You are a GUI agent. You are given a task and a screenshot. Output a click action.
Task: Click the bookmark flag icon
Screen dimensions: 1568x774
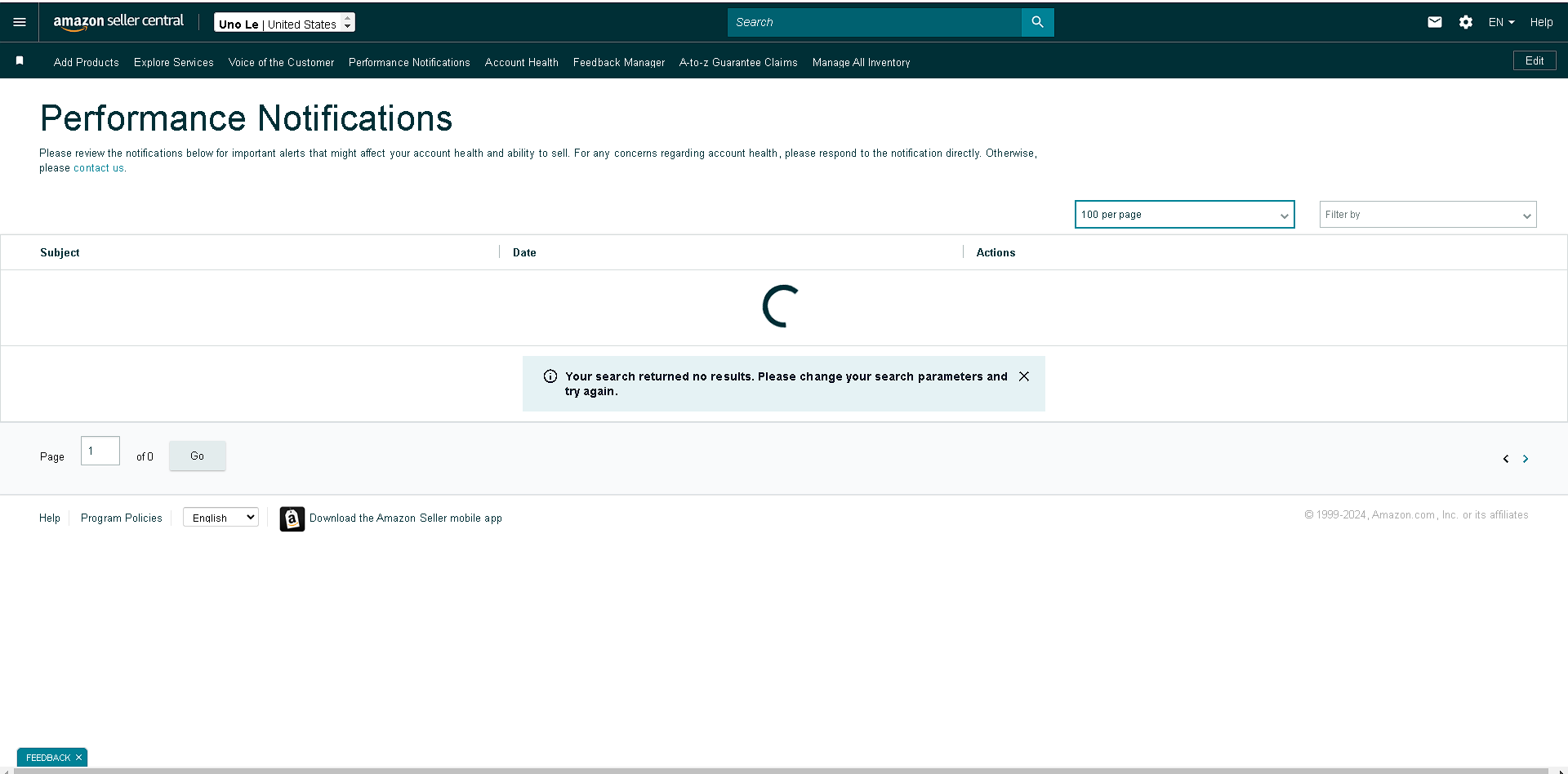[20, 60]
